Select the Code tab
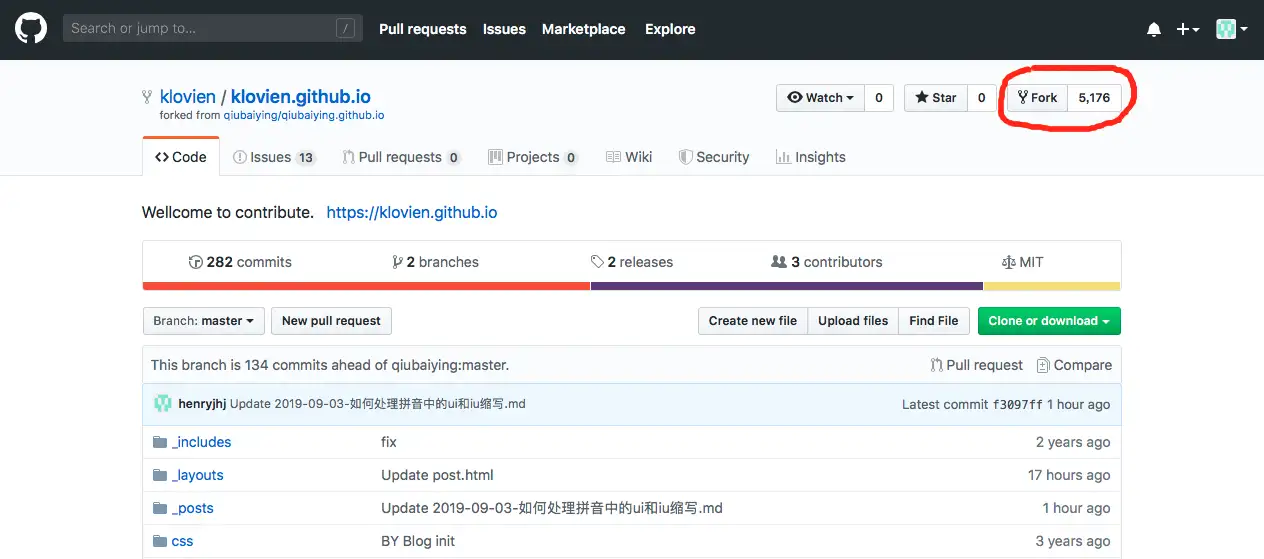The width and height of the screenshot is (1264, 559). coord(181,157)
